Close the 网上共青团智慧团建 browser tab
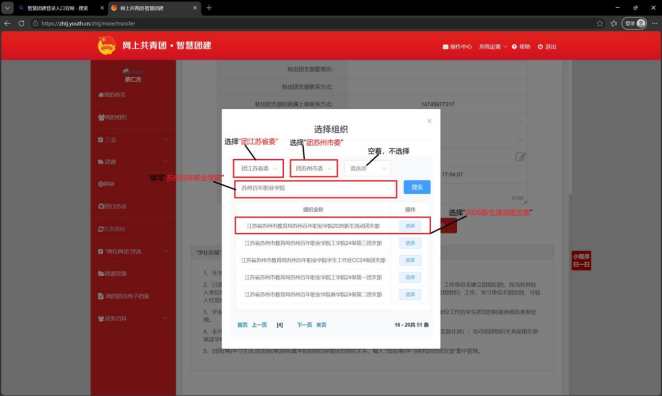This screenshot has height=396, width=662. click(195, 8)
